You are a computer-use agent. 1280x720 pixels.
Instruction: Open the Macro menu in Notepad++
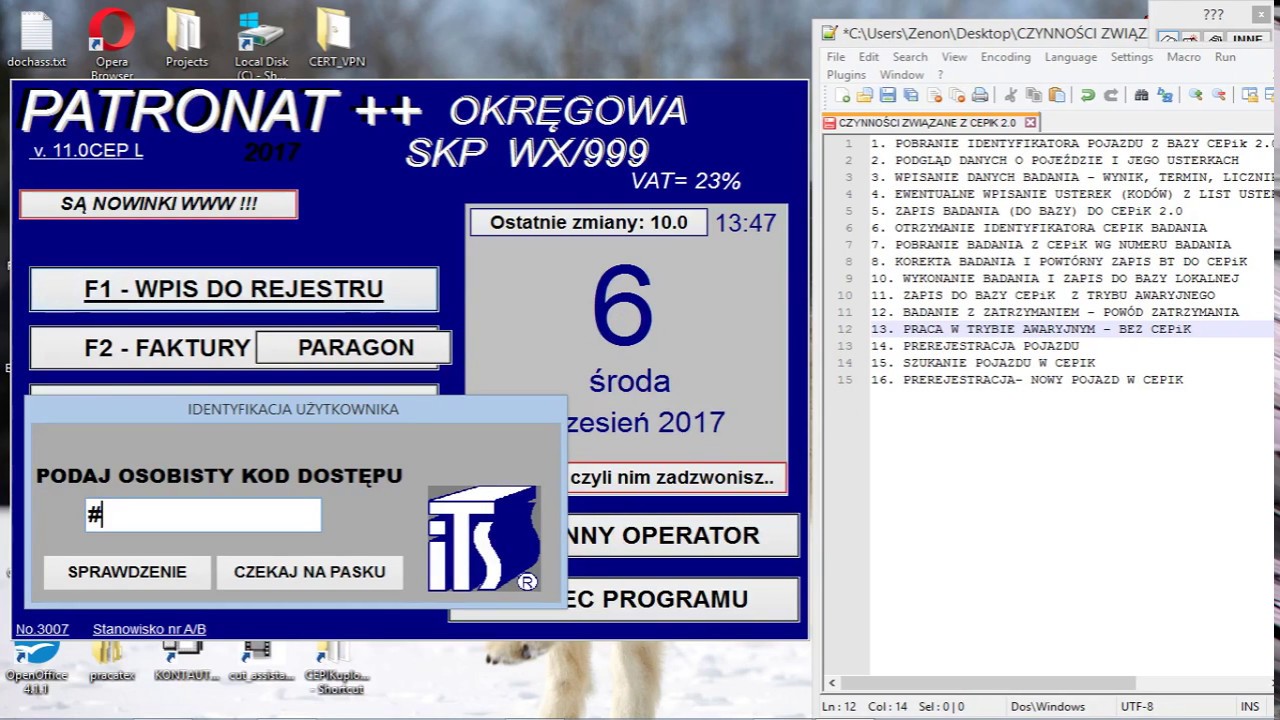click(x=1184, y=57)
